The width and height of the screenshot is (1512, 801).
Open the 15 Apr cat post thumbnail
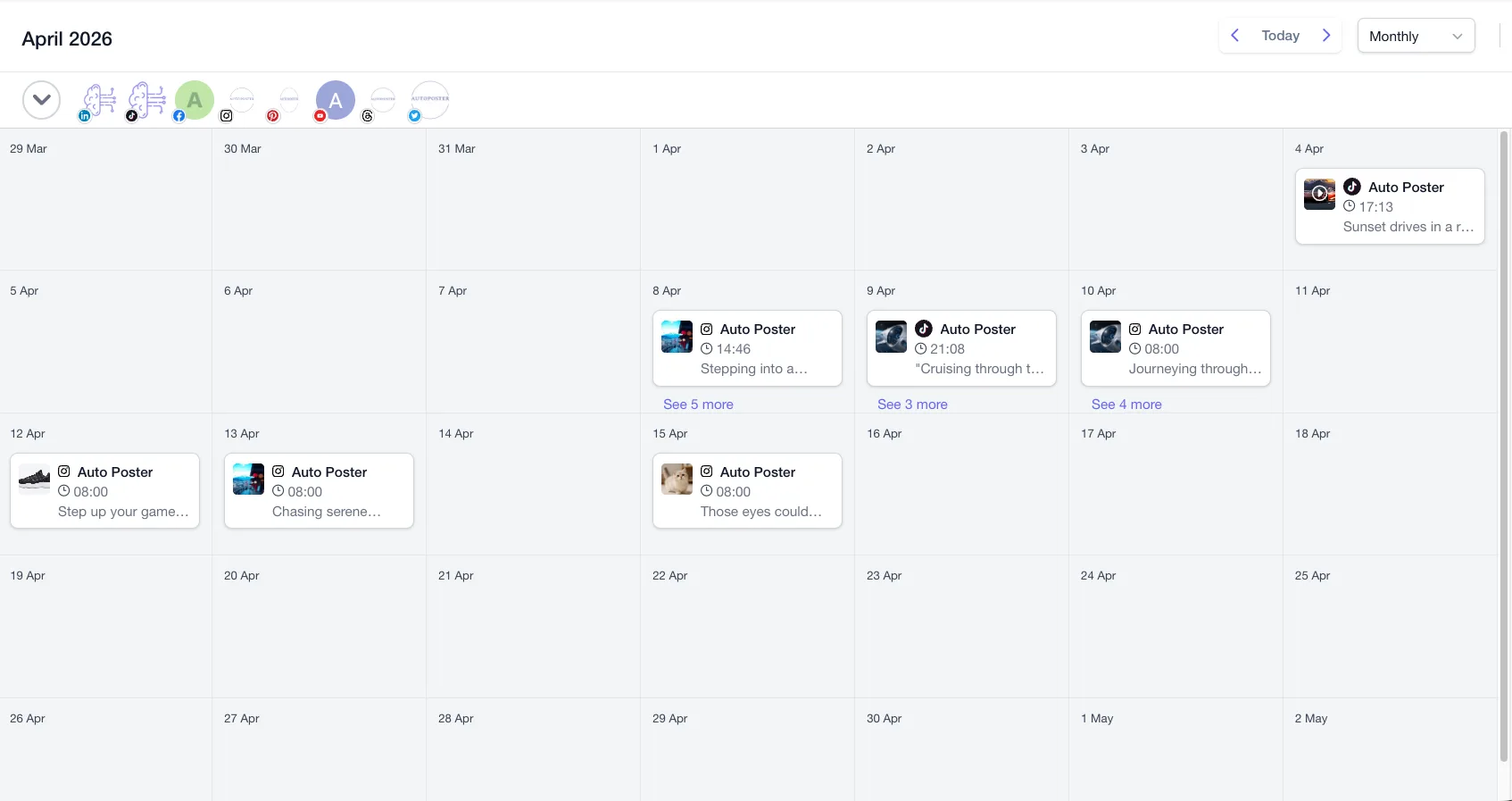pos(677,480)
